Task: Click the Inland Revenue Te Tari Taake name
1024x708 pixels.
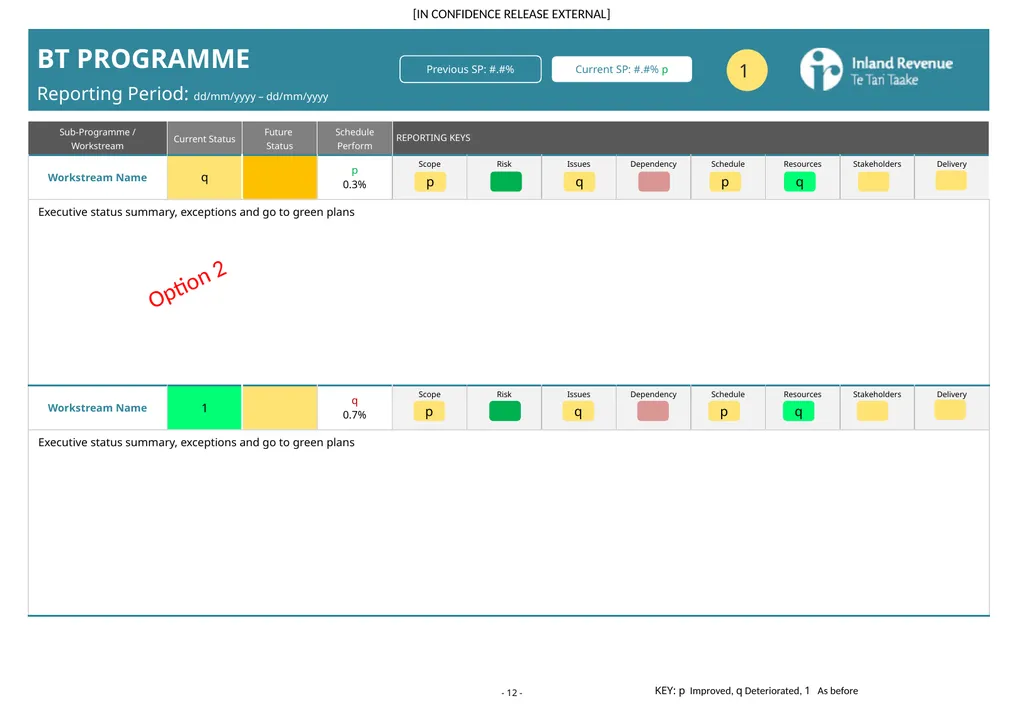Action: [x=901, y=71]
